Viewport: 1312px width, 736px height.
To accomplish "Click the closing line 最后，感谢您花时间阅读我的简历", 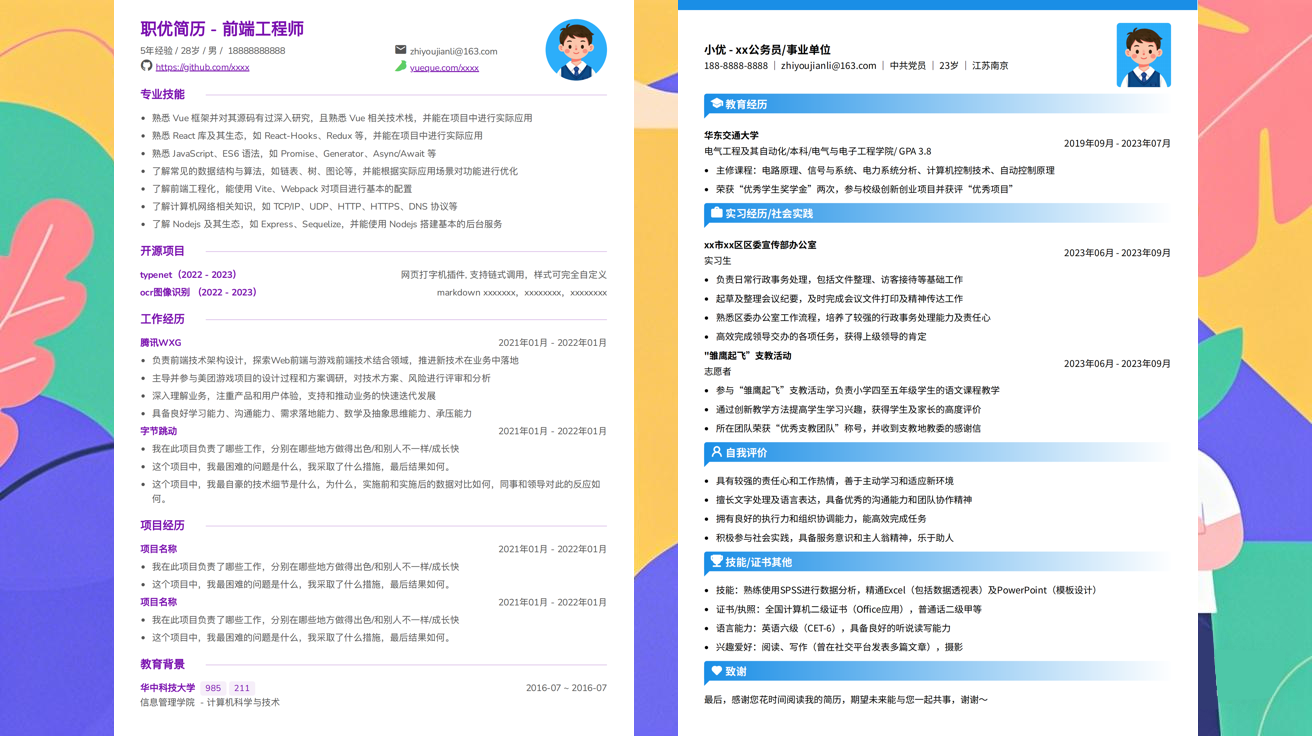I will (846, 699).
